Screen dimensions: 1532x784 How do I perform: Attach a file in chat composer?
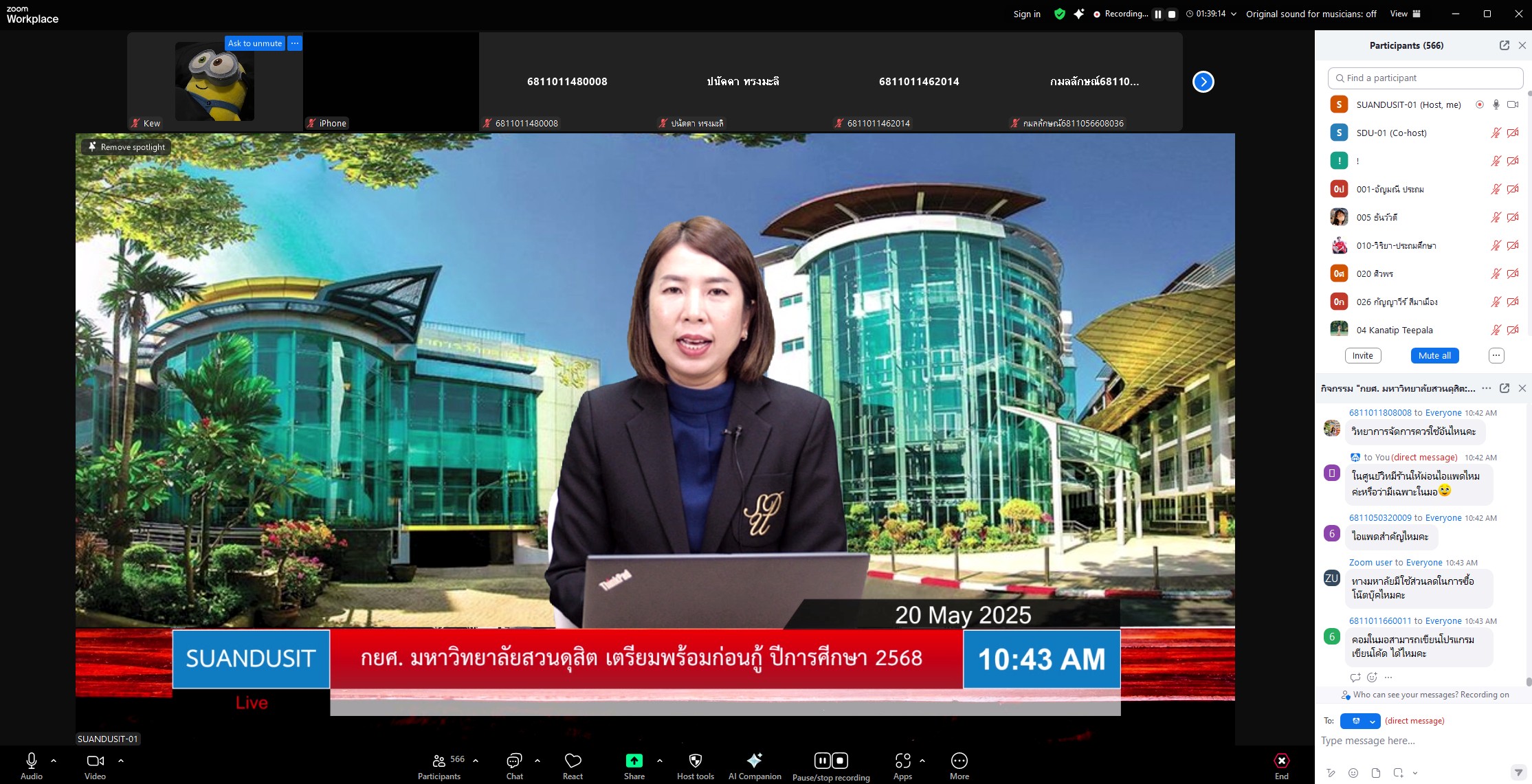coord(1376,773)
